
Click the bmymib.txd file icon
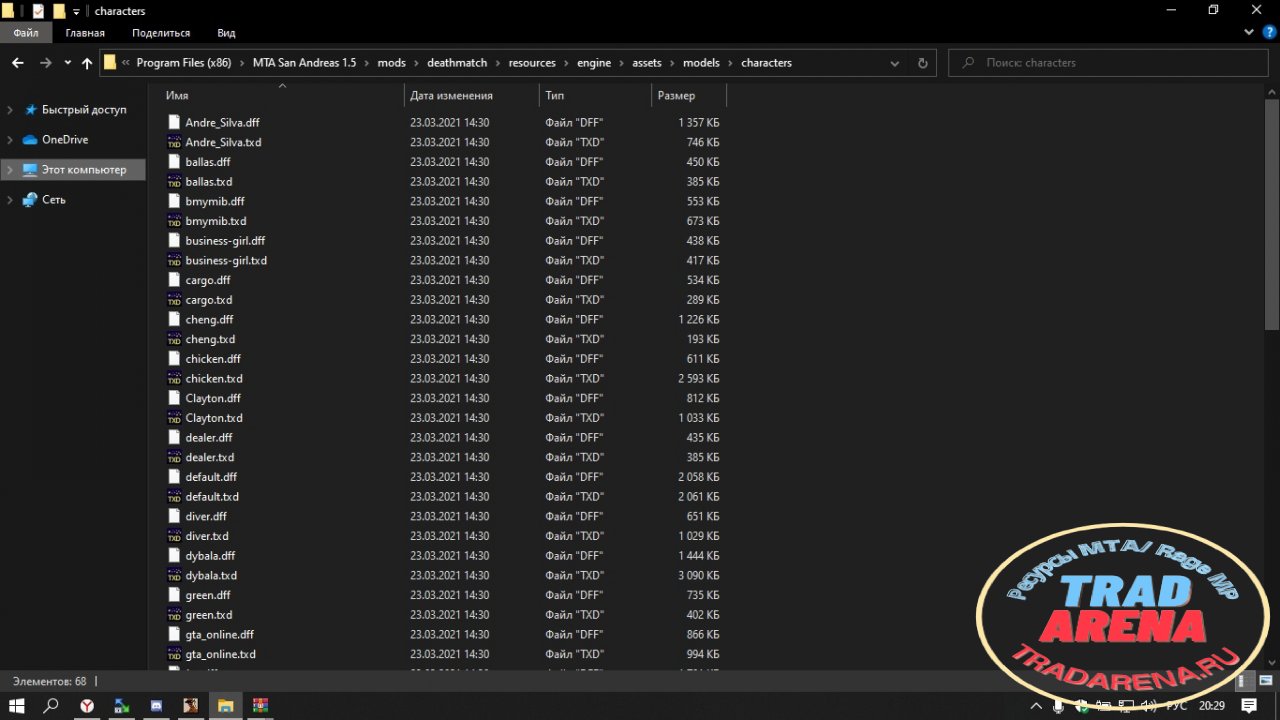point(174,221)
